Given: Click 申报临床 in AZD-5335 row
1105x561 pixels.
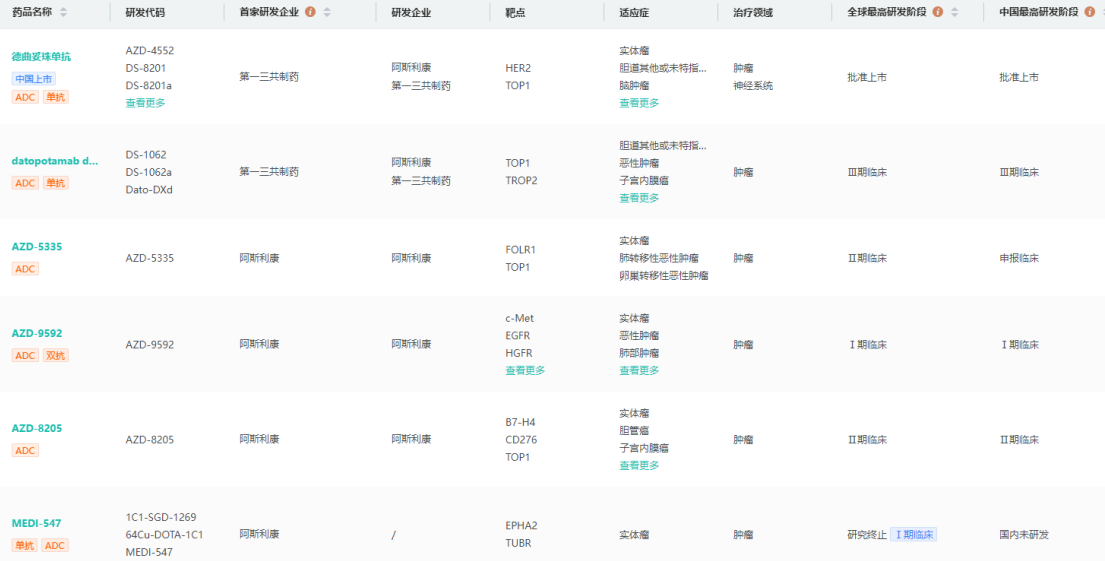Looking at the screenshot, I should (x=1019, y=258).
